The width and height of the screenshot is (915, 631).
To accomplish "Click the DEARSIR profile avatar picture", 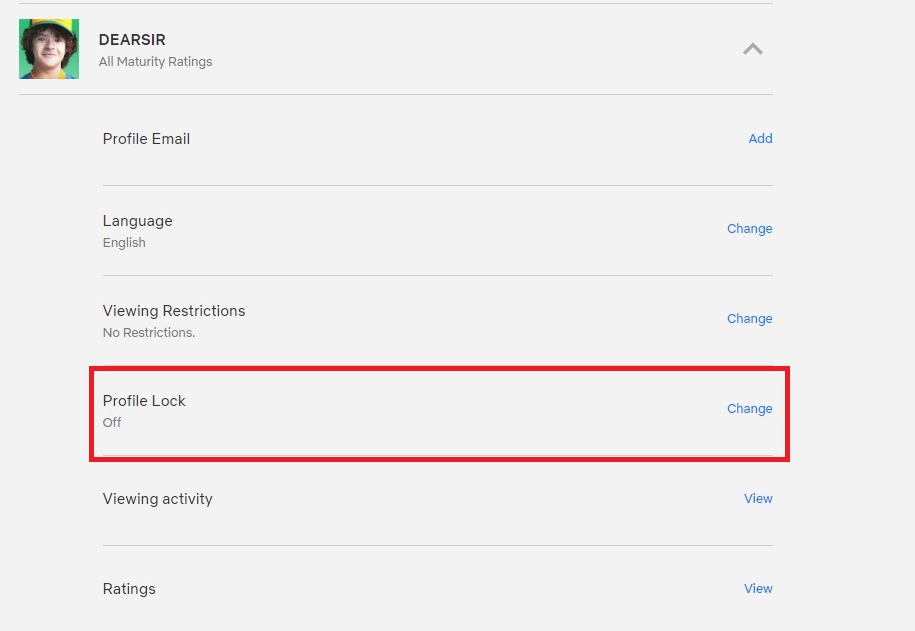I will tap(49, 48).
